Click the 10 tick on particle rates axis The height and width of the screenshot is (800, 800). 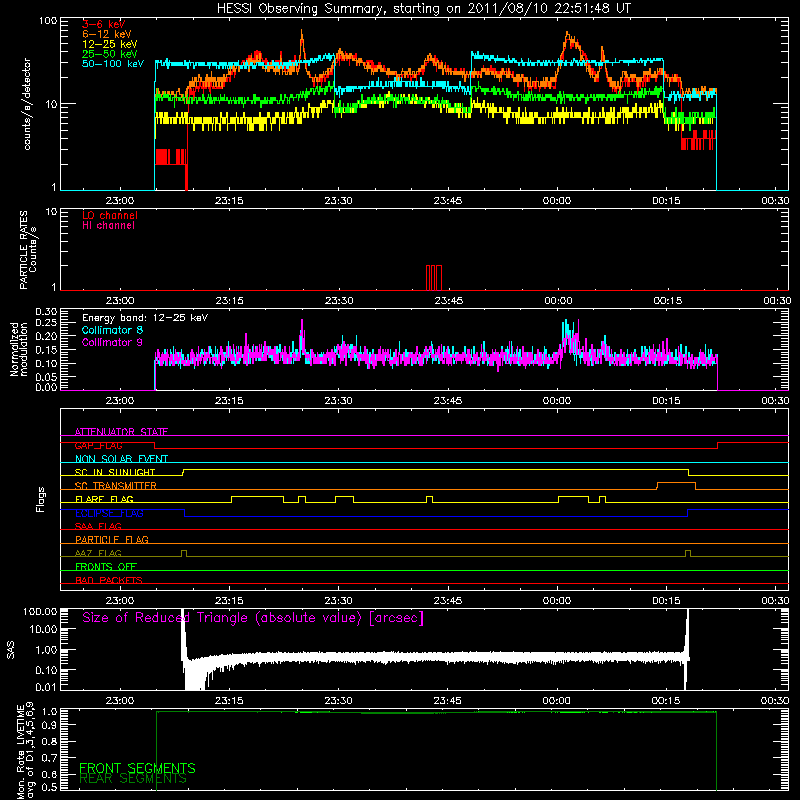tap(51, 211)
